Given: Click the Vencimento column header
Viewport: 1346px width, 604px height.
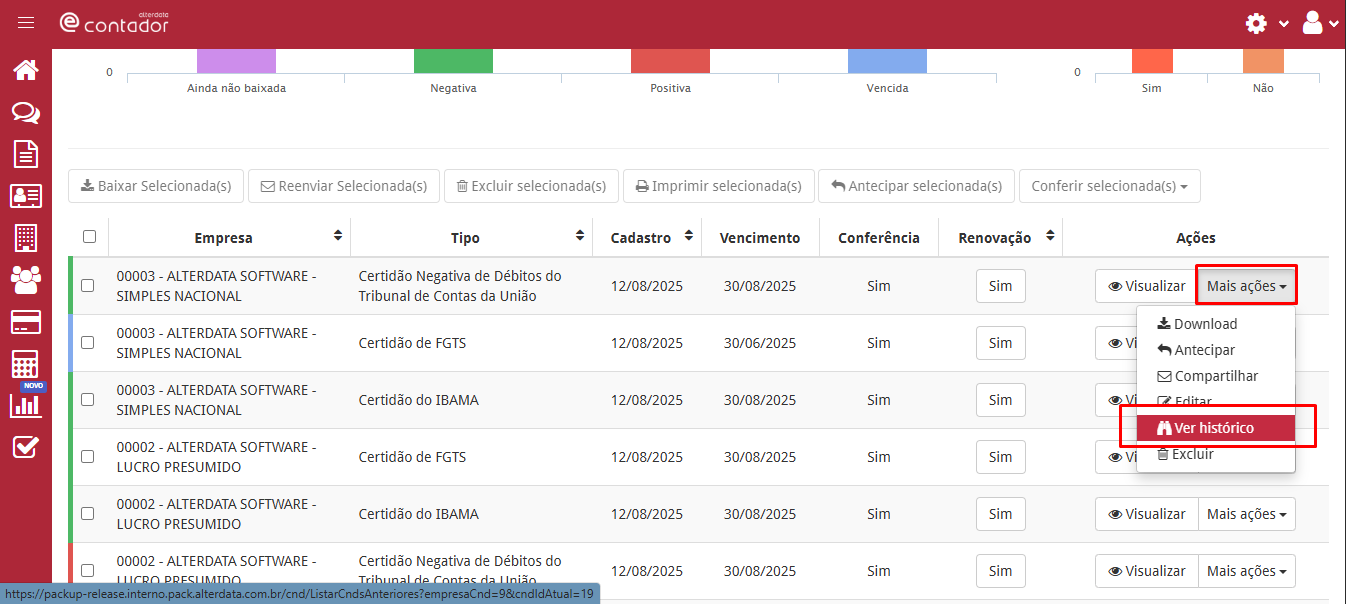Looking at the screenshot, I should tap(760, 238).
